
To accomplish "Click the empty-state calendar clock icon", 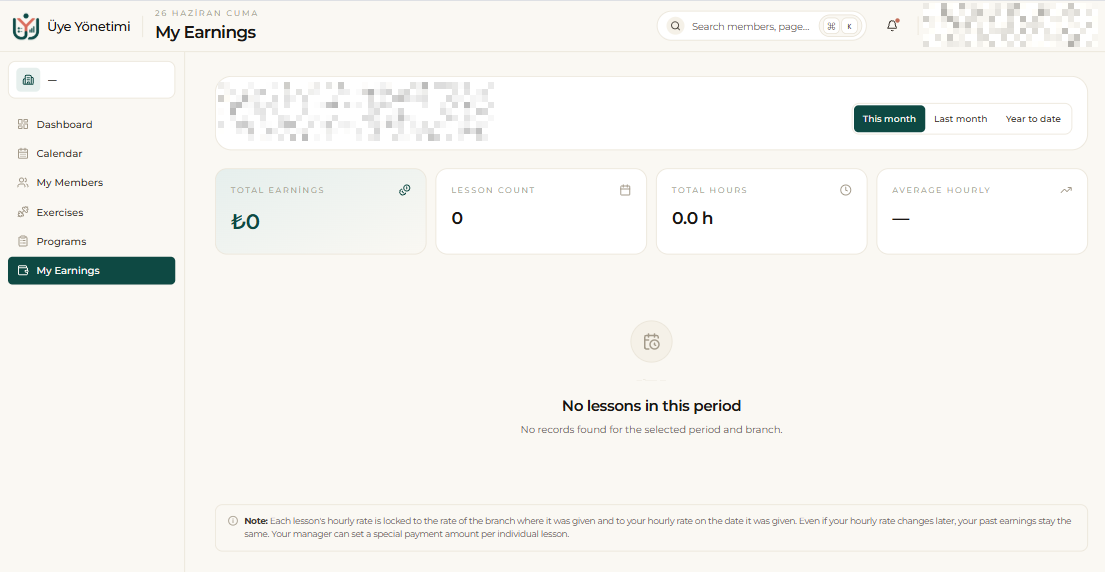I will (651, 342).
